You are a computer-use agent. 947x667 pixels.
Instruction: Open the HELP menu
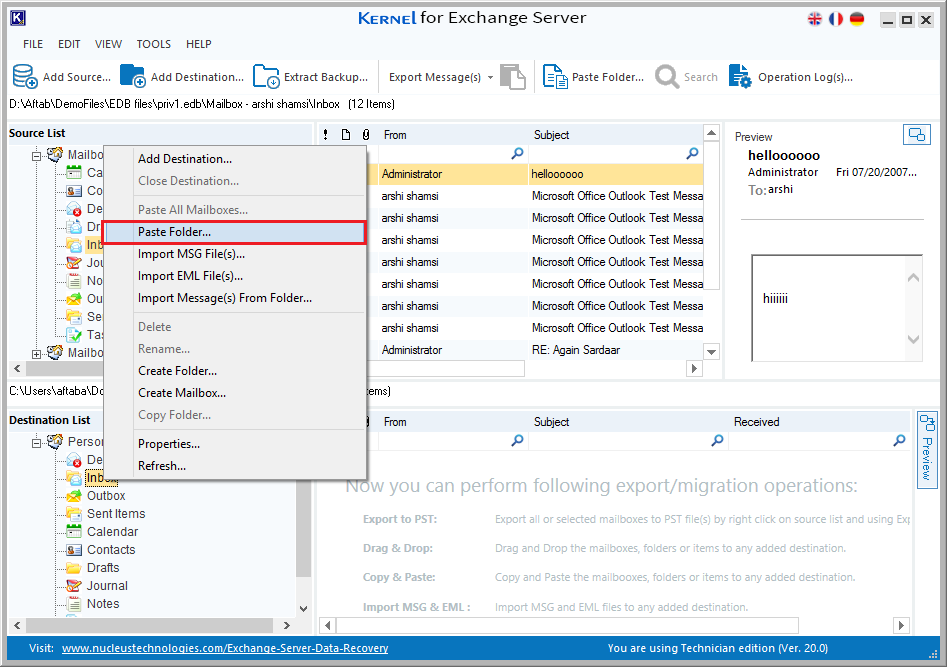point(199,44)
